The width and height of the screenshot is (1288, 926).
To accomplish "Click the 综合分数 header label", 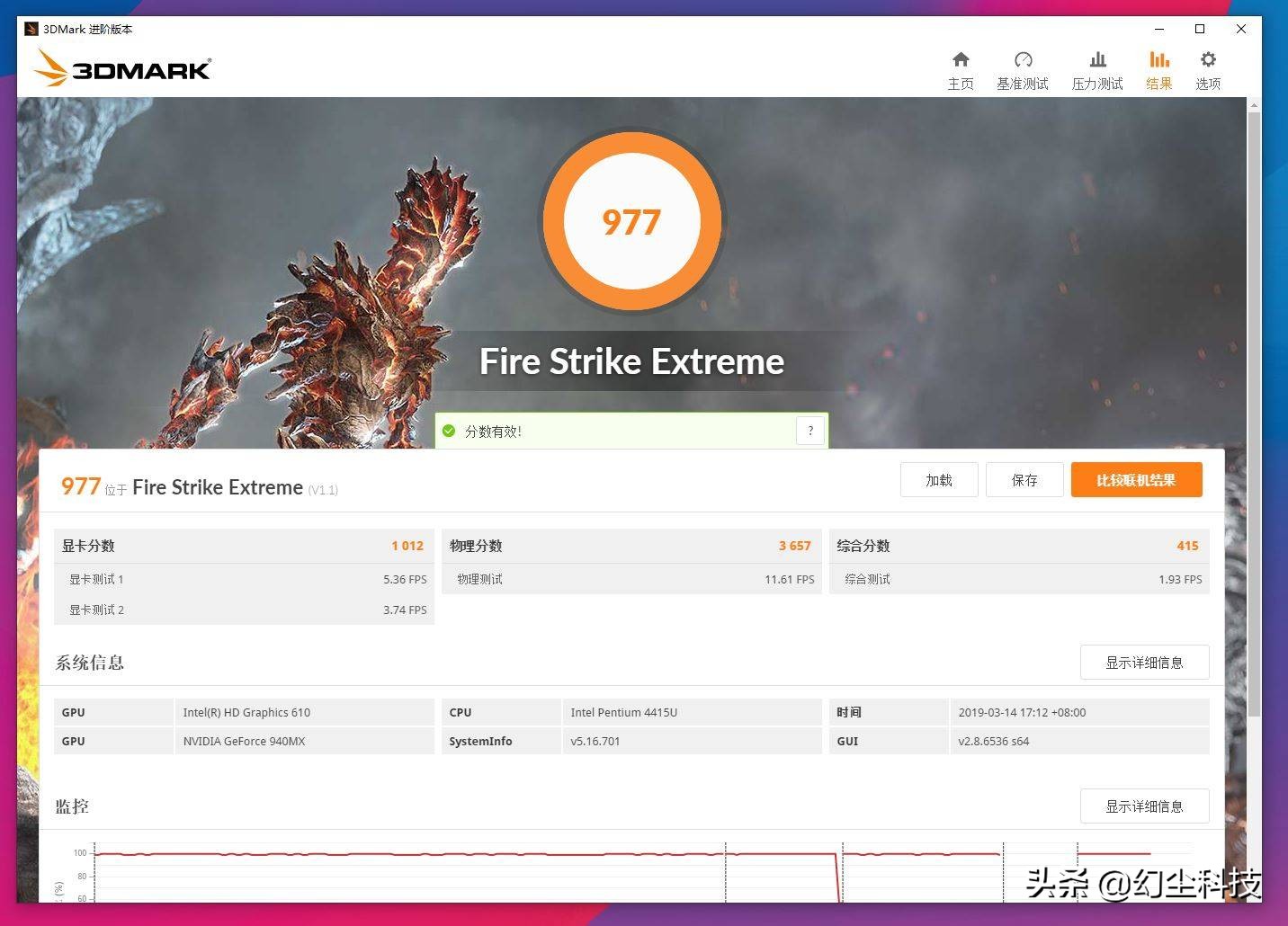I will [x=863, y=546].
